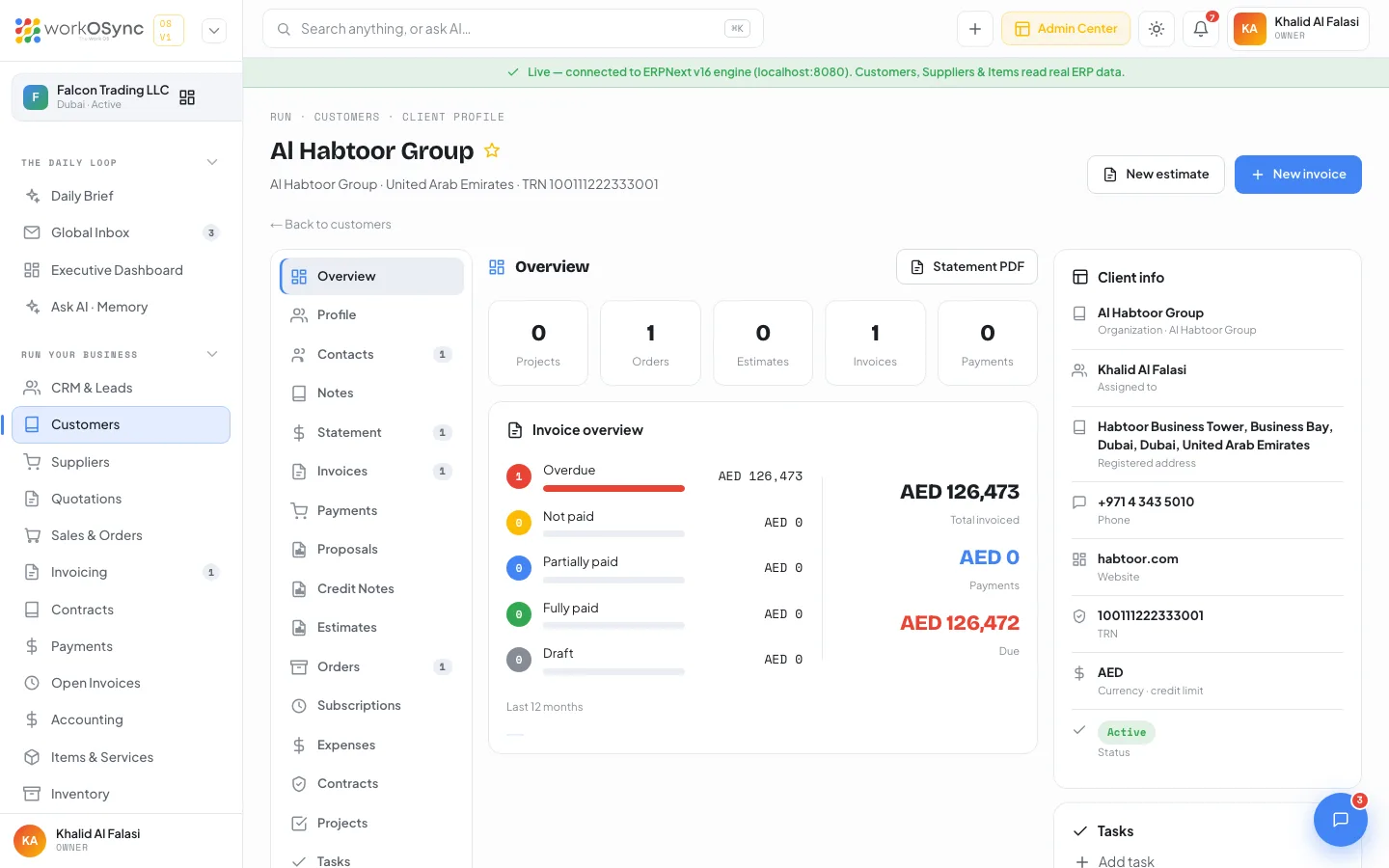Click the Sales & Orders cart icon

click(x=32, y=535)
